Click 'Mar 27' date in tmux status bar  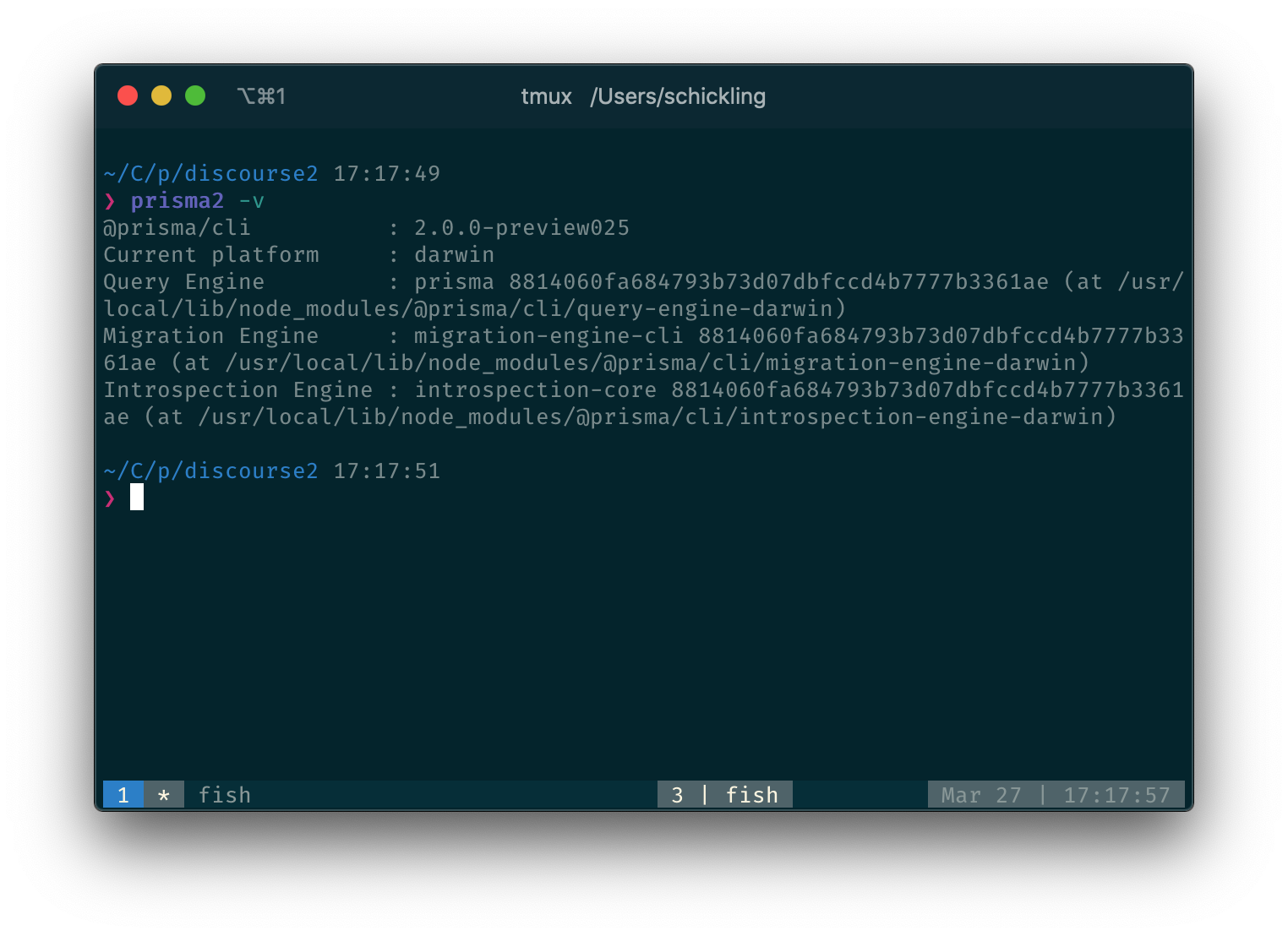(981, 795)
